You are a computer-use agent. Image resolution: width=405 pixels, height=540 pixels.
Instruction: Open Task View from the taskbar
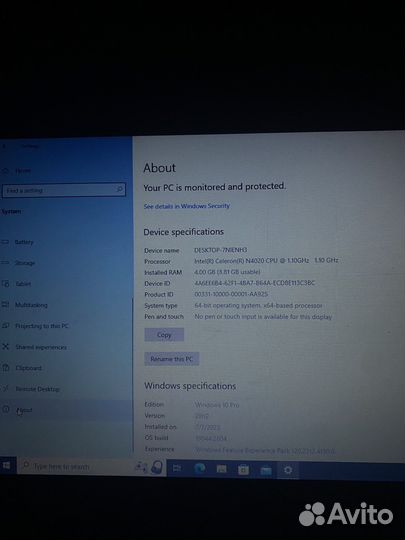tap(177, 468)
